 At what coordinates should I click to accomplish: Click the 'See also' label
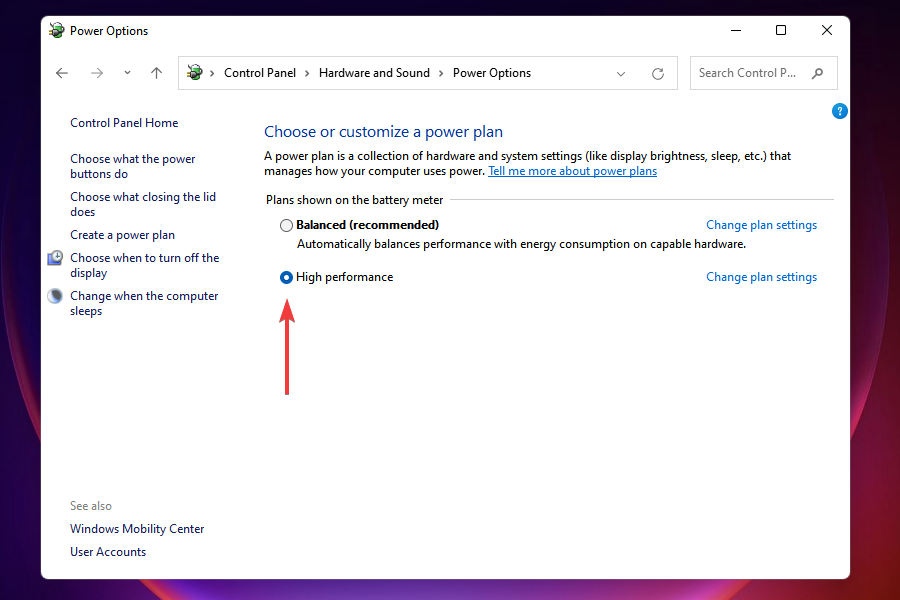[91, 506]
